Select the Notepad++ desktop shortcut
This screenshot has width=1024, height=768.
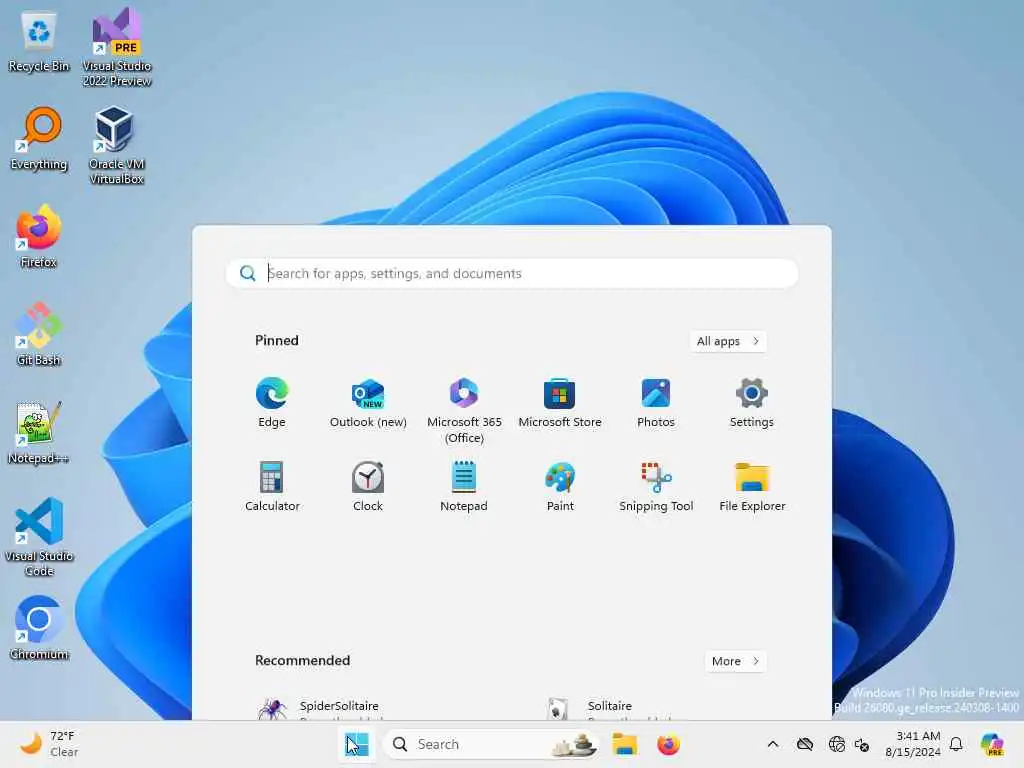(x=39, y=432)
